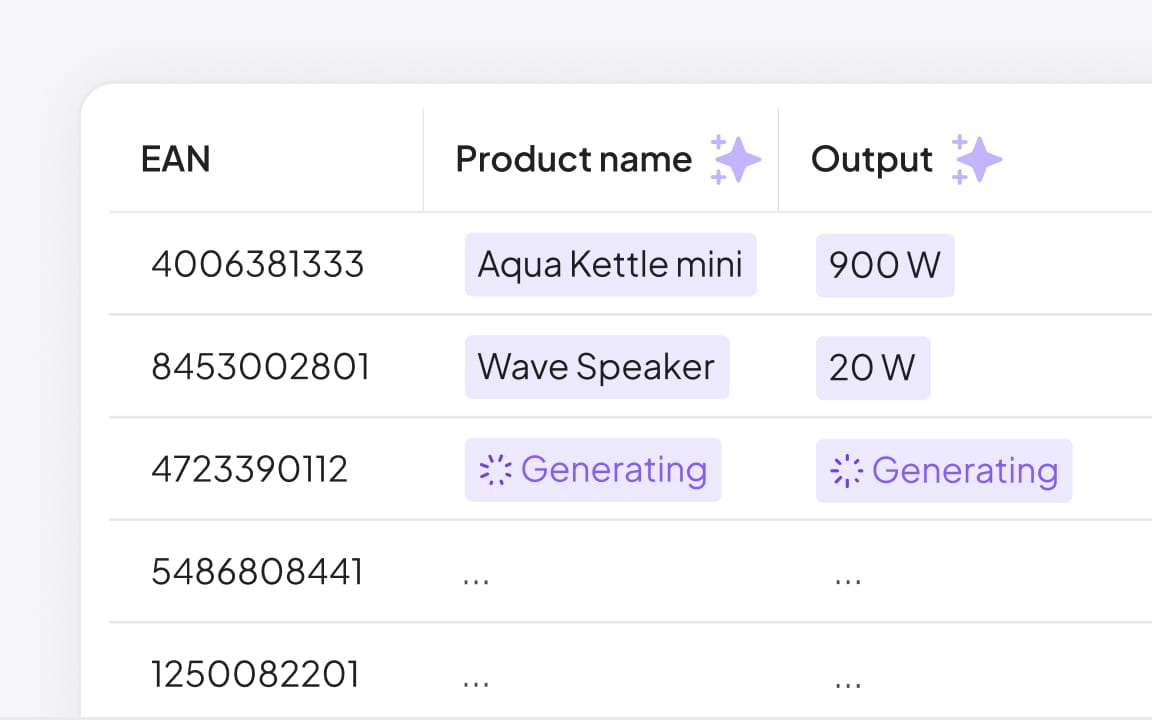Click the spinner icon in Product name Generating chip
Screen dimensions: 1152x720
point(495,470)
